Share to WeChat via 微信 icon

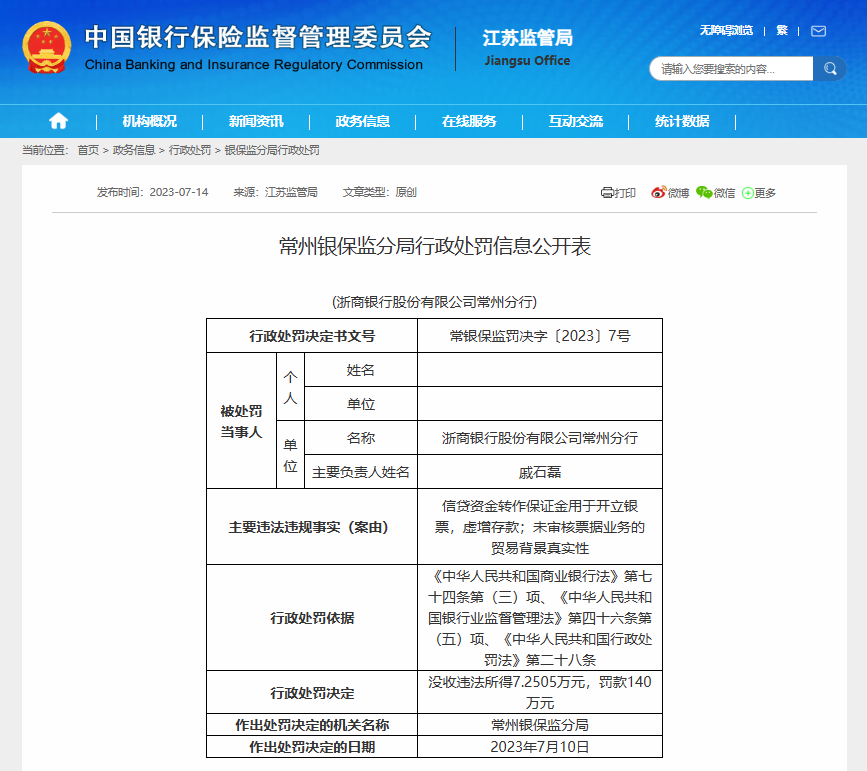point(715,193)
